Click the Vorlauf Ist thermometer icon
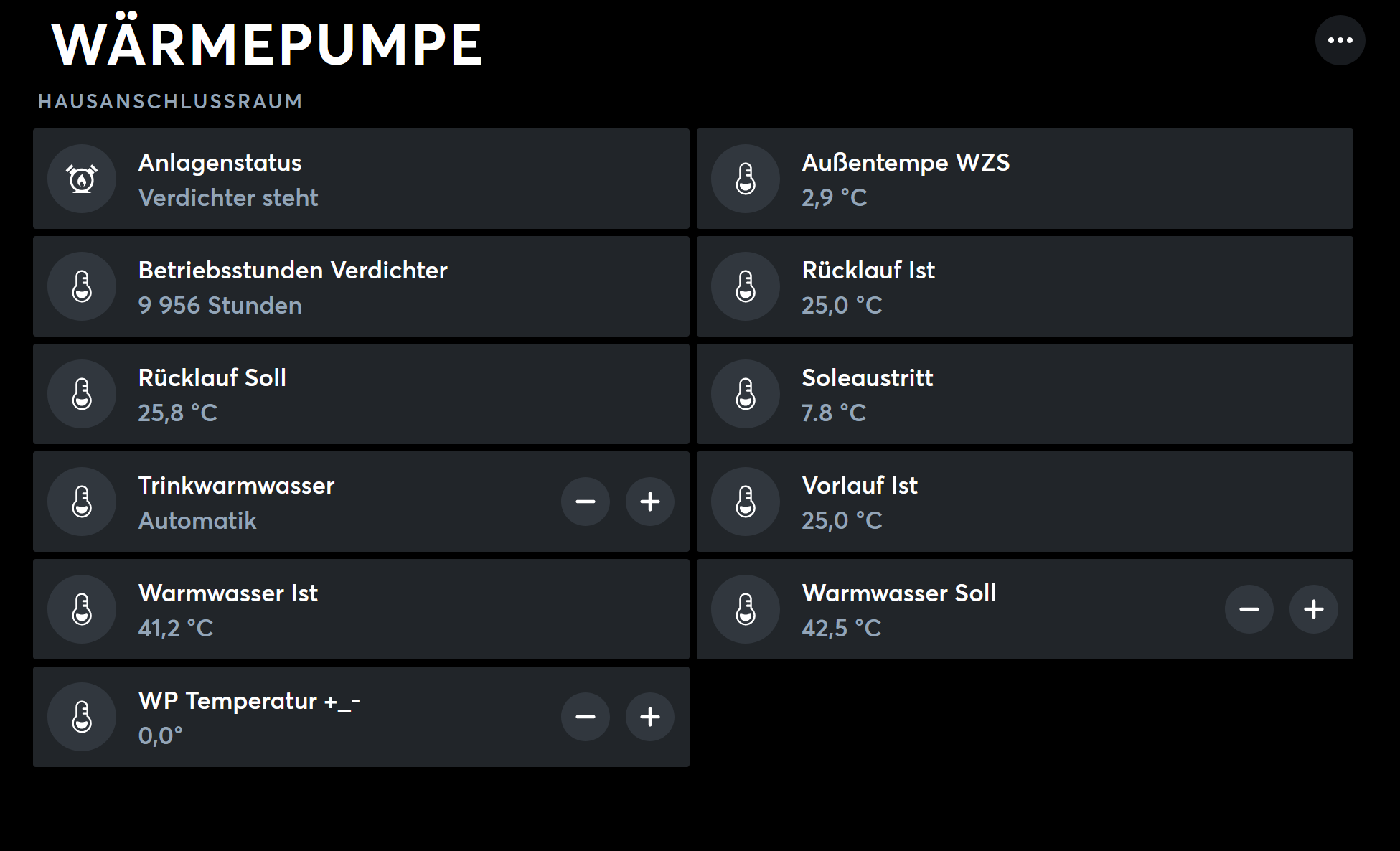 pos(746,502)
